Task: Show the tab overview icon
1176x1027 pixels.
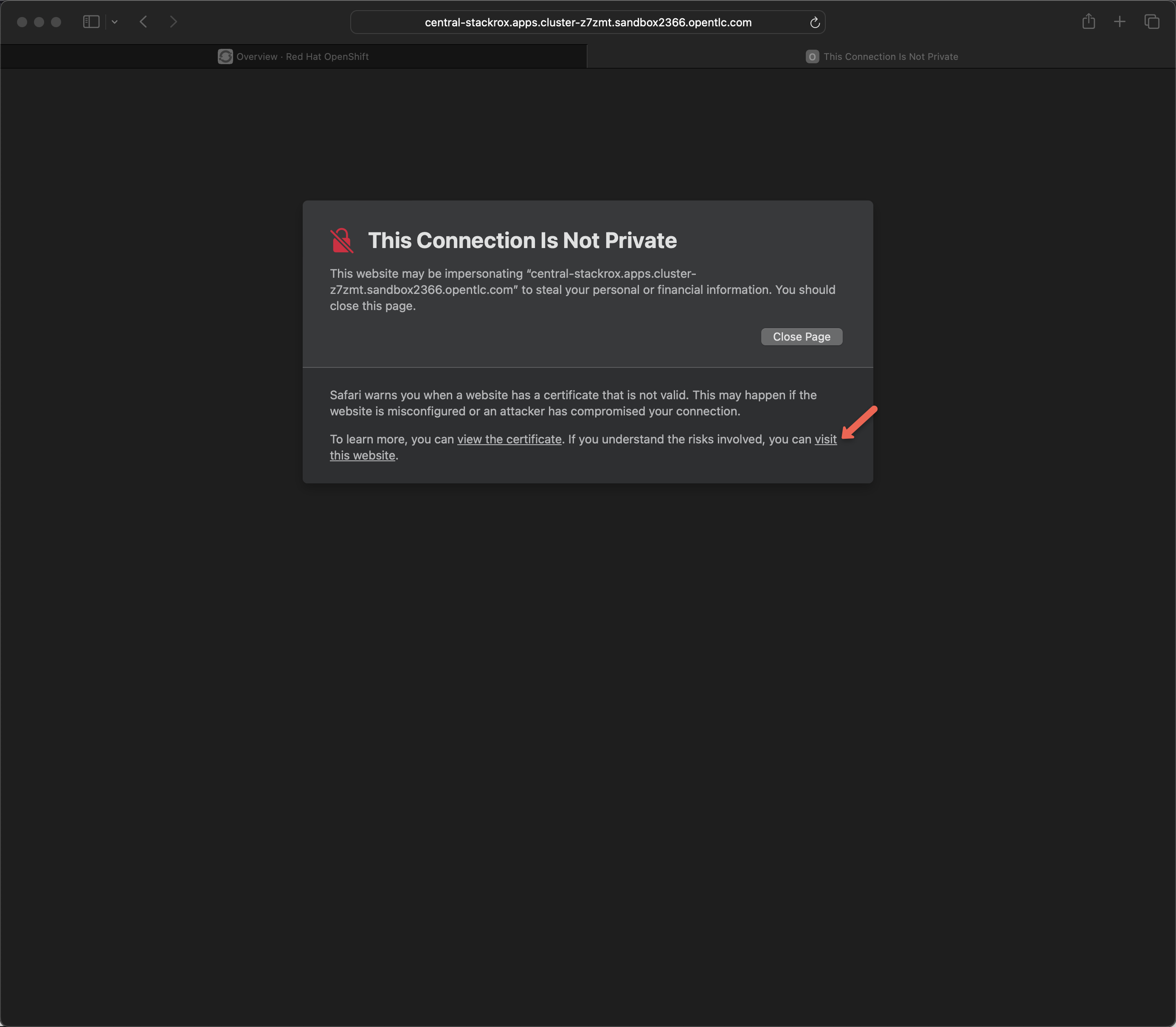Action: click(x=1151, y=22)
